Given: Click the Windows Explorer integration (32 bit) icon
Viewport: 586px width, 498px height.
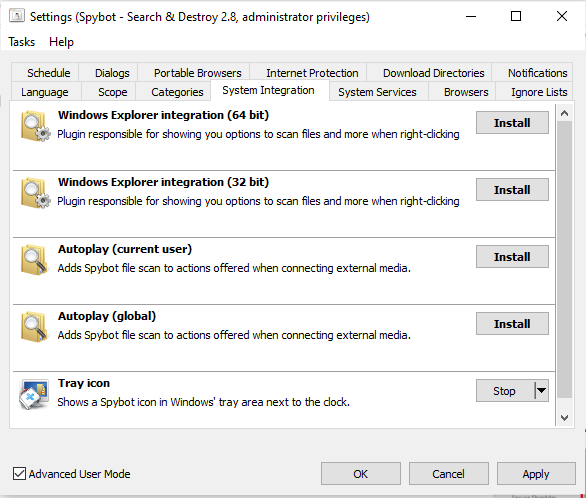Looking at the screenshot, I should coord(36,193).
